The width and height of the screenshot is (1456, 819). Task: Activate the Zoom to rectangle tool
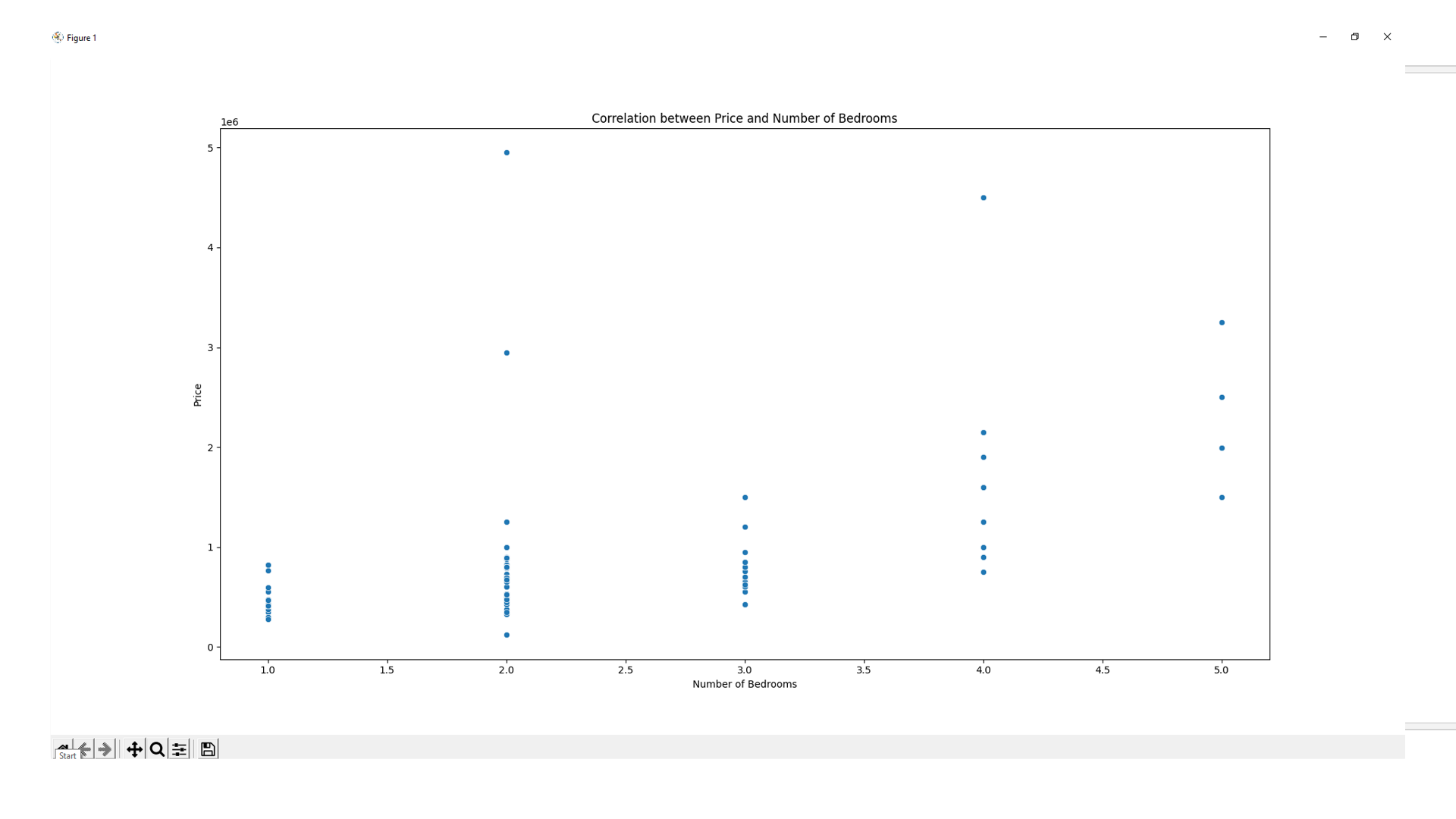coord(157,749)
